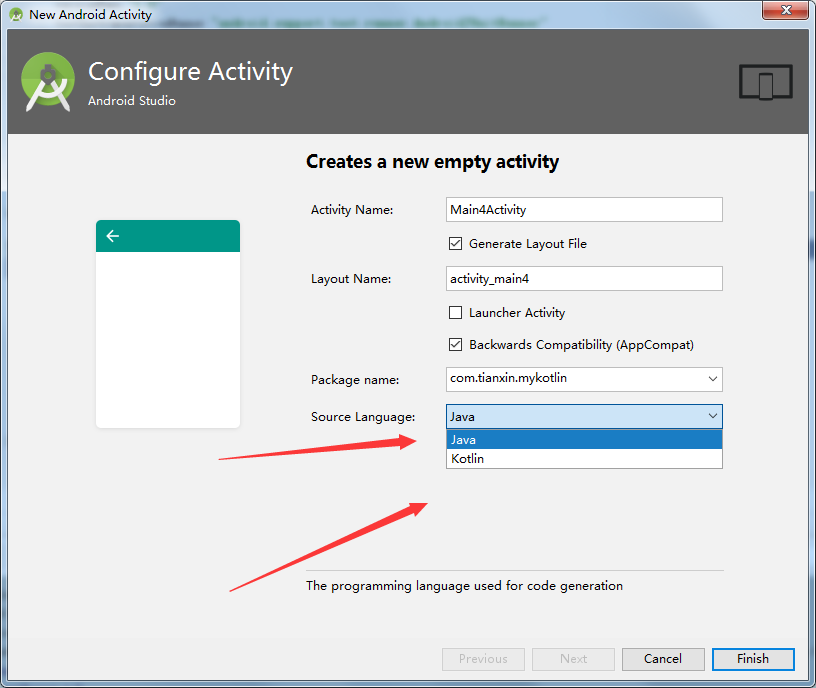Click the Layout Name input field
The height and width of the screenshot is (688, 816).
[584, 278]
